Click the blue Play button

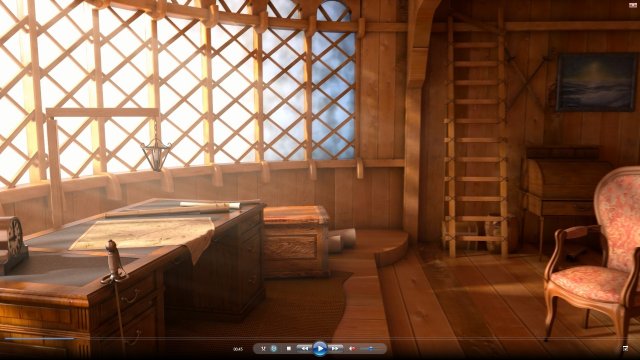(x=320, y=349)
